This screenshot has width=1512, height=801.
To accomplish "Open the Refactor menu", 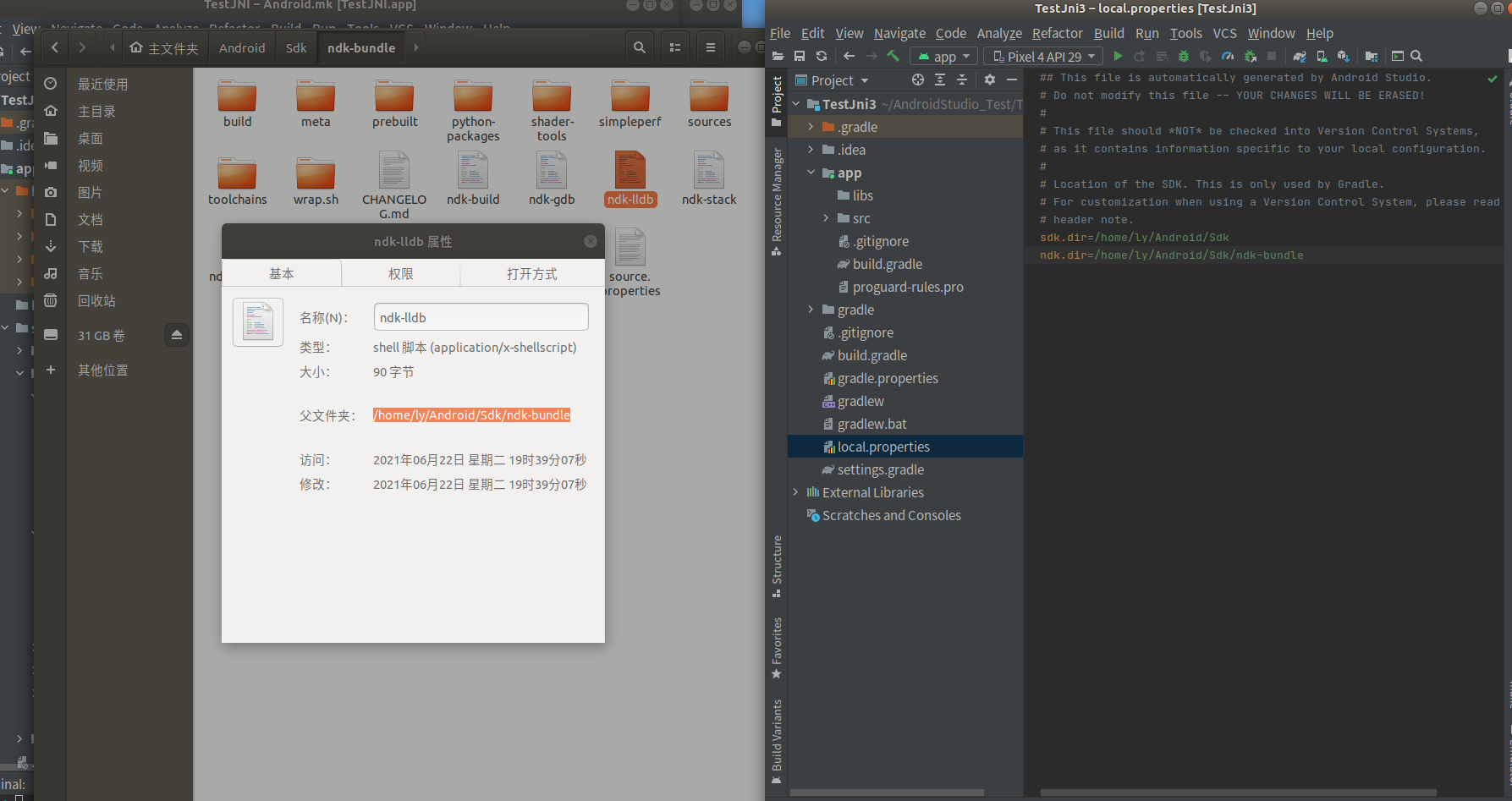I will [x=1057, y=33].
